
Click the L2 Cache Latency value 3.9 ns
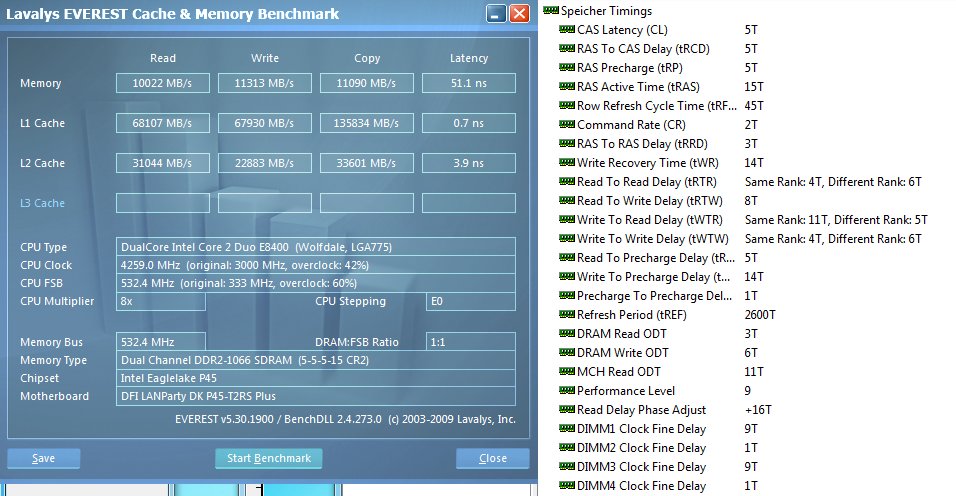469,163
